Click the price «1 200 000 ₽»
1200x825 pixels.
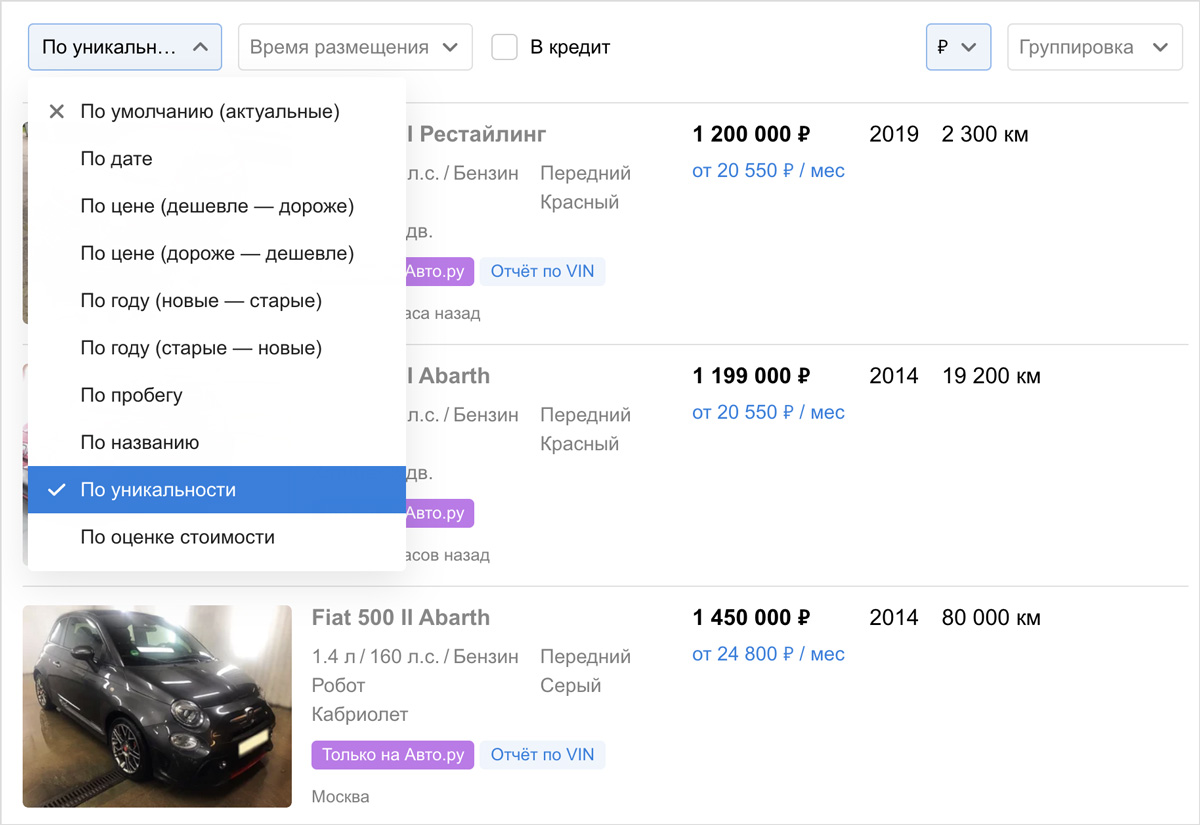[751, 134]
